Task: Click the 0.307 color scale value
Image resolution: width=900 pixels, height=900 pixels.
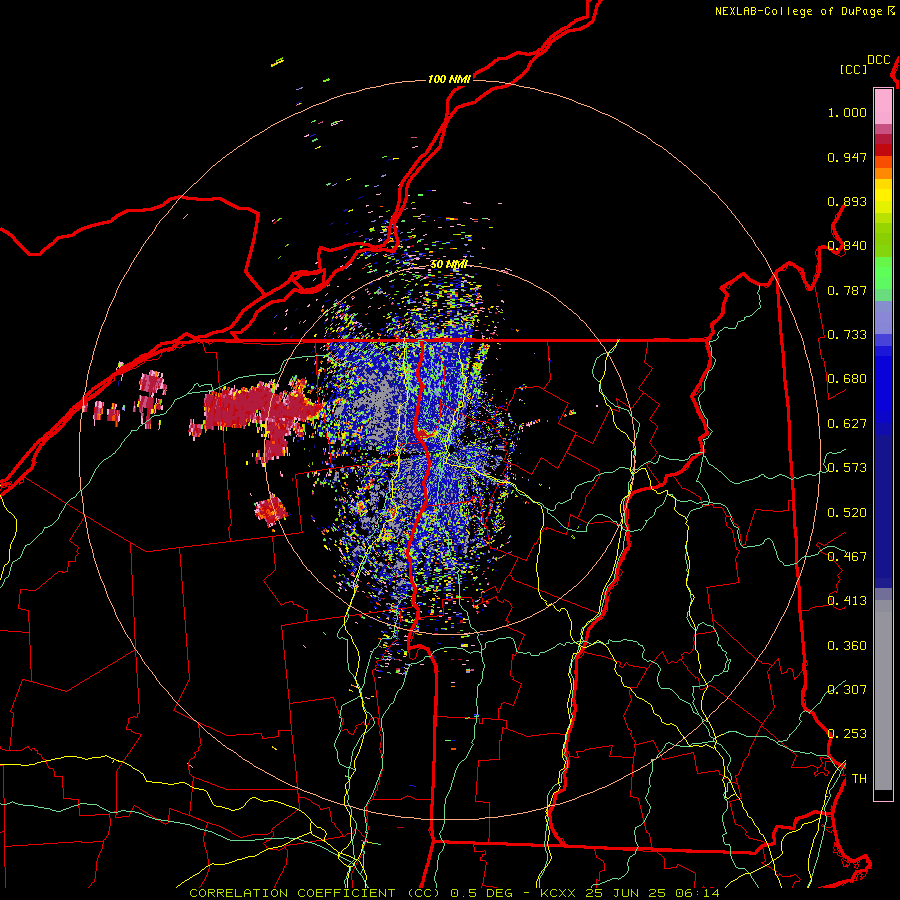Action: coord(847,689)
